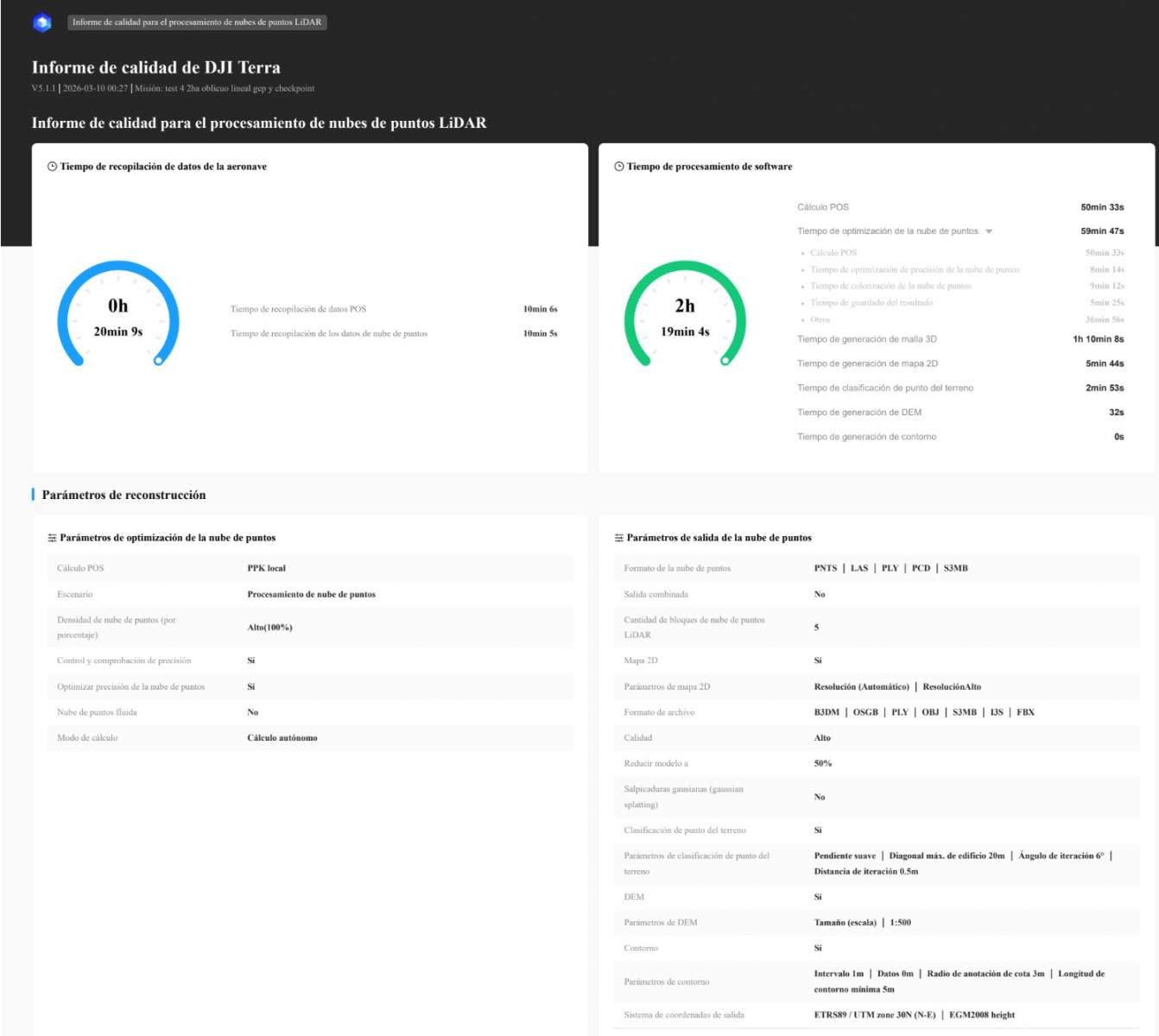Viewport: 1159px width, 1036px height.
Task: Click the clock icon beside aircraft data collection time
Action: (x=52, y=167)
